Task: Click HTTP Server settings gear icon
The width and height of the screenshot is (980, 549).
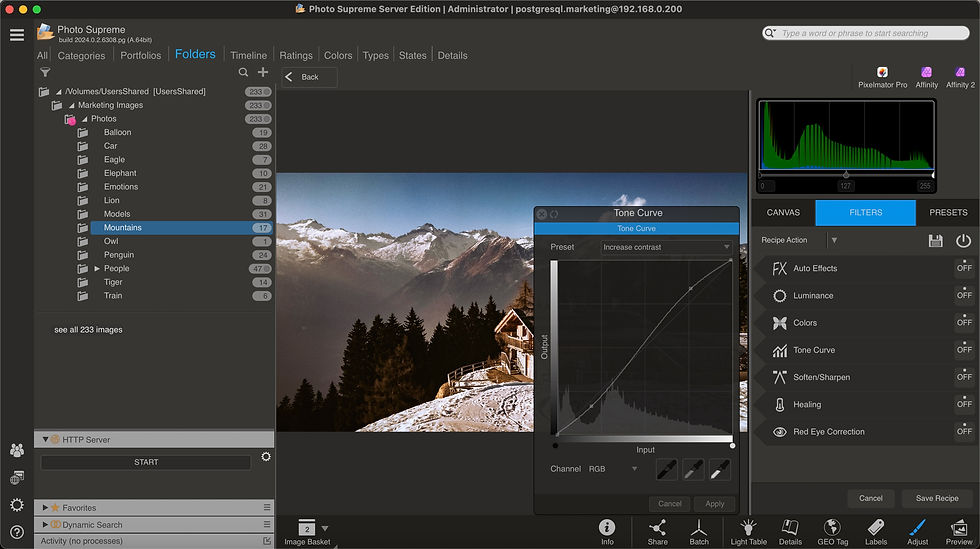Action: coord(266,457)
